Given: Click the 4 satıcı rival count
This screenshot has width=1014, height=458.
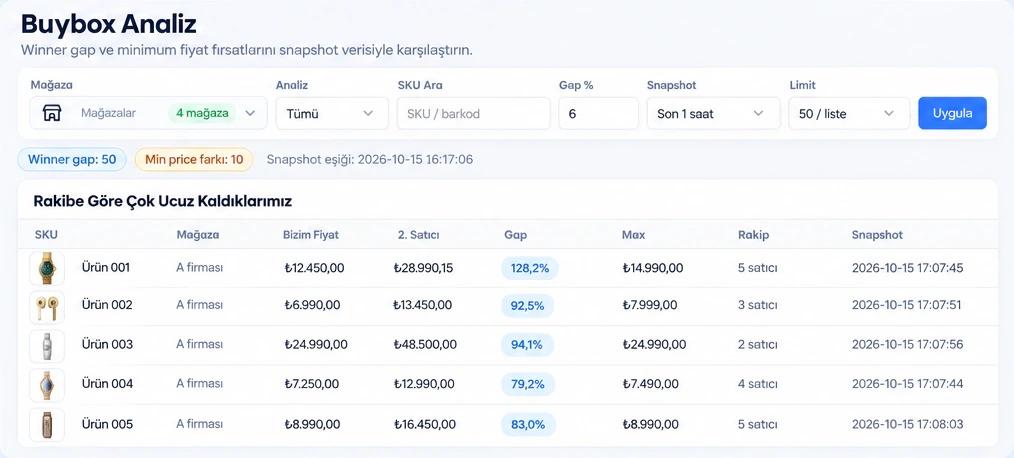Looking at the screenshot, I should click(x=758, y=384).
